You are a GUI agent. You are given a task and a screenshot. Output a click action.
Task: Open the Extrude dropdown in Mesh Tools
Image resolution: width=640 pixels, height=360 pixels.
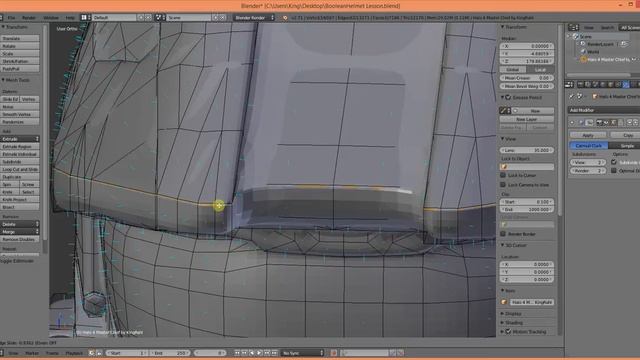[x=20, y=139]
